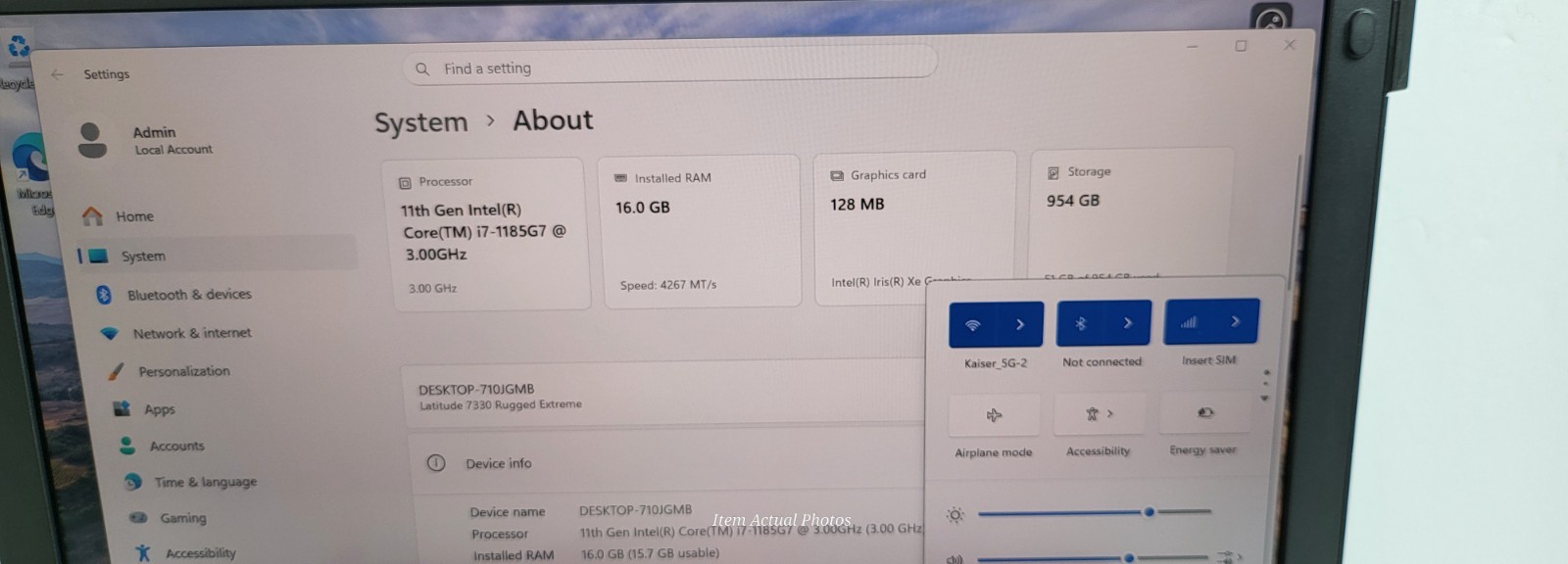
Task: Open the Recycle Bin desktop icon
Action: (x=18, y=57)
